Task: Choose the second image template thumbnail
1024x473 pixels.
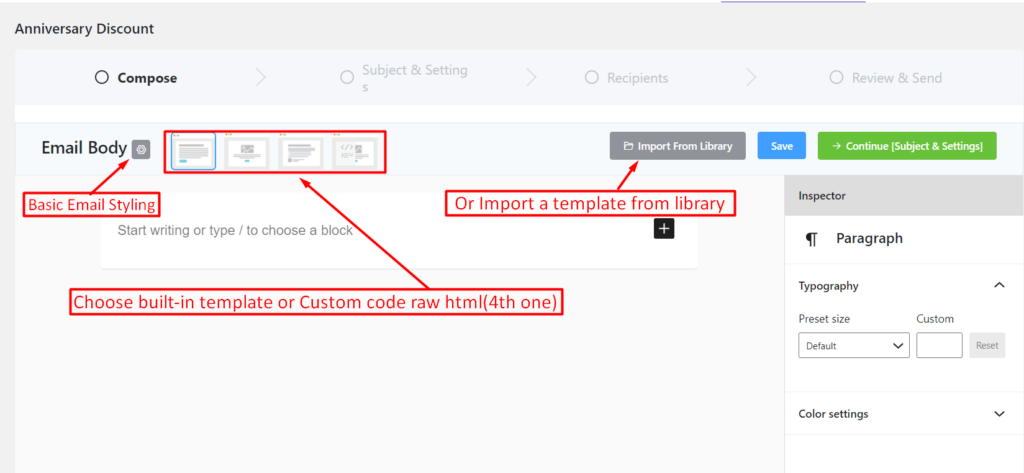Action: (247, 152)
